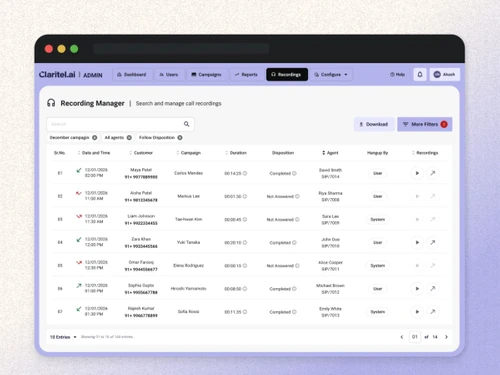Click the browser address bar
This screenshot has width=500, height=375.
[182, 49]
